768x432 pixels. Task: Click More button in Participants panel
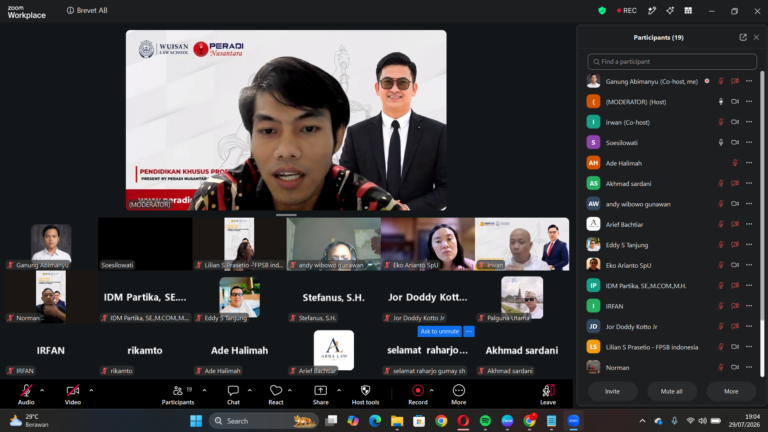[x=731, y=391]
